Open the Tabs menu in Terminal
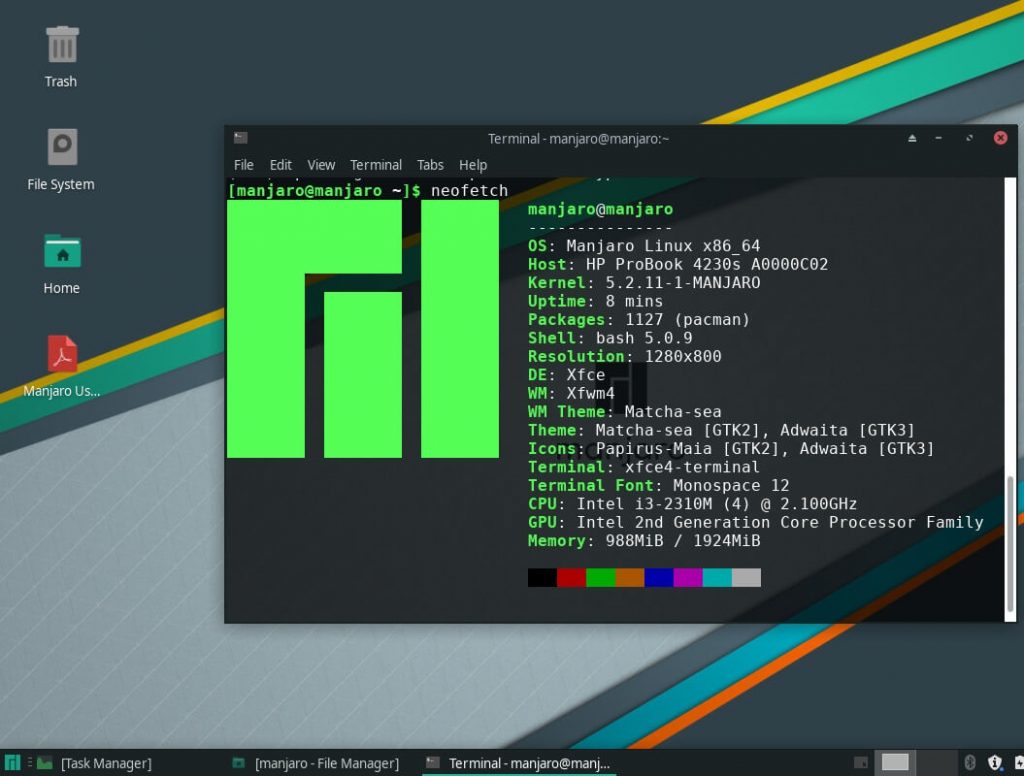 (x=430, y=165)
